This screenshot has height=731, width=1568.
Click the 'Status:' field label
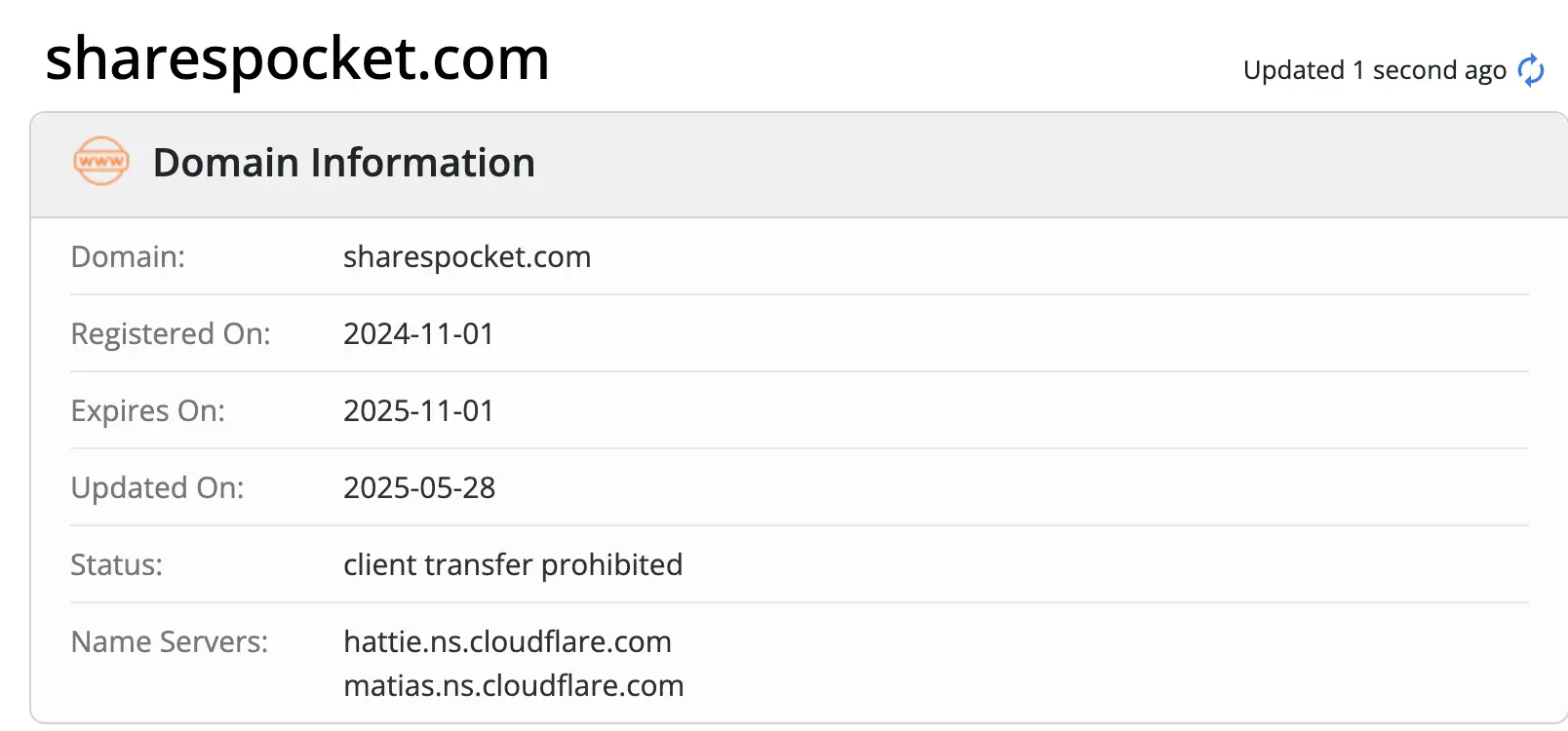pyautogui.click(x=116, y=565)
